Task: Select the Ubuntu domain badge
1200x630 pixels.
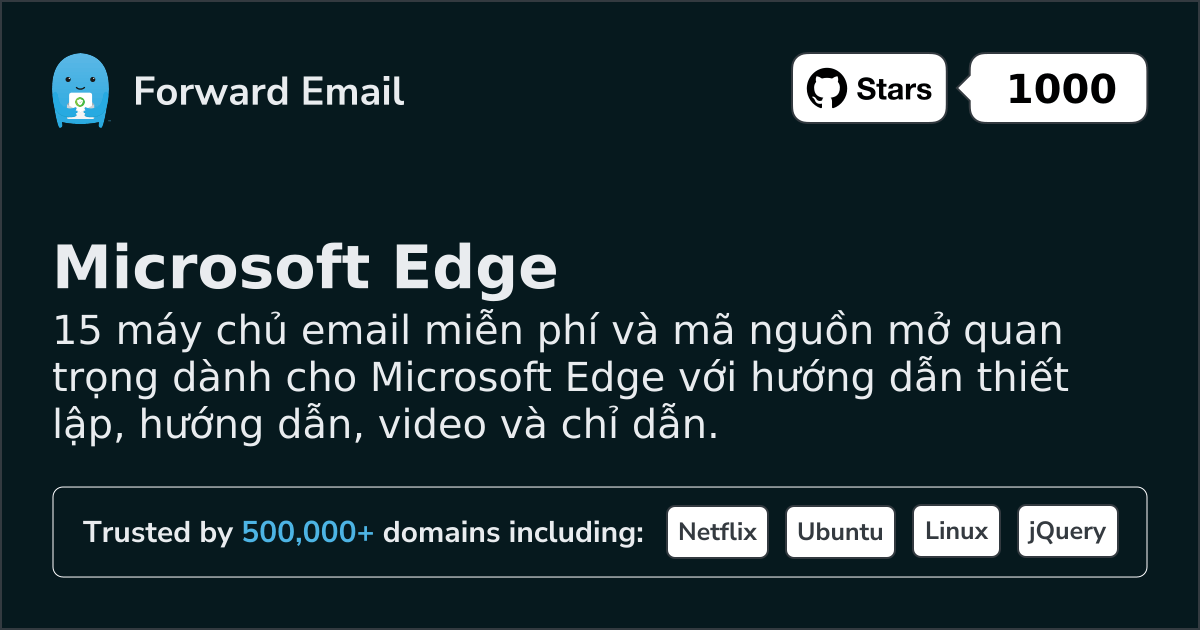Action: [840, 532]
